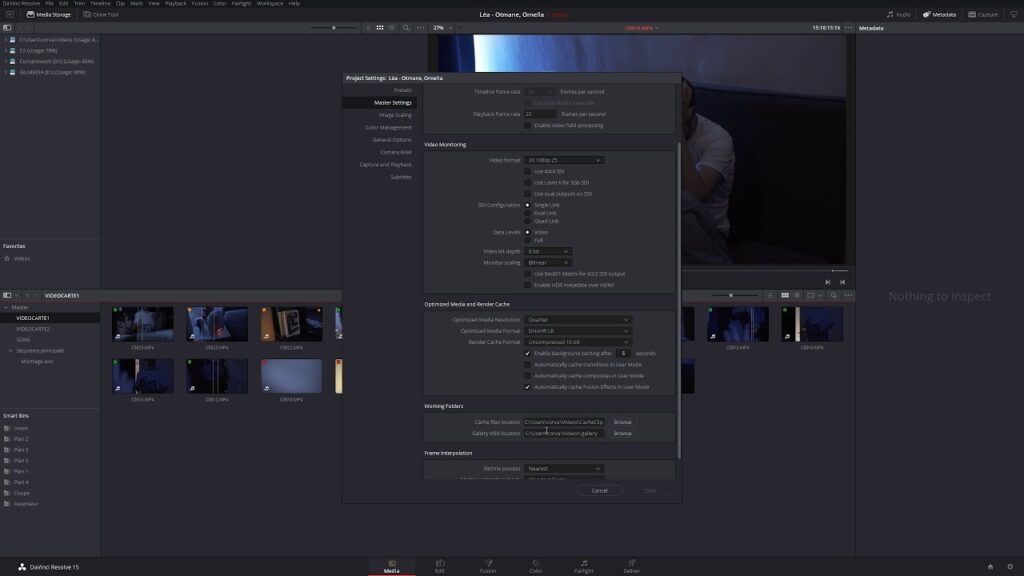This screenshot has height=576, width=1024.
Task: Open Optimized Media Resolution dropdown
Action: coord(577,320)
